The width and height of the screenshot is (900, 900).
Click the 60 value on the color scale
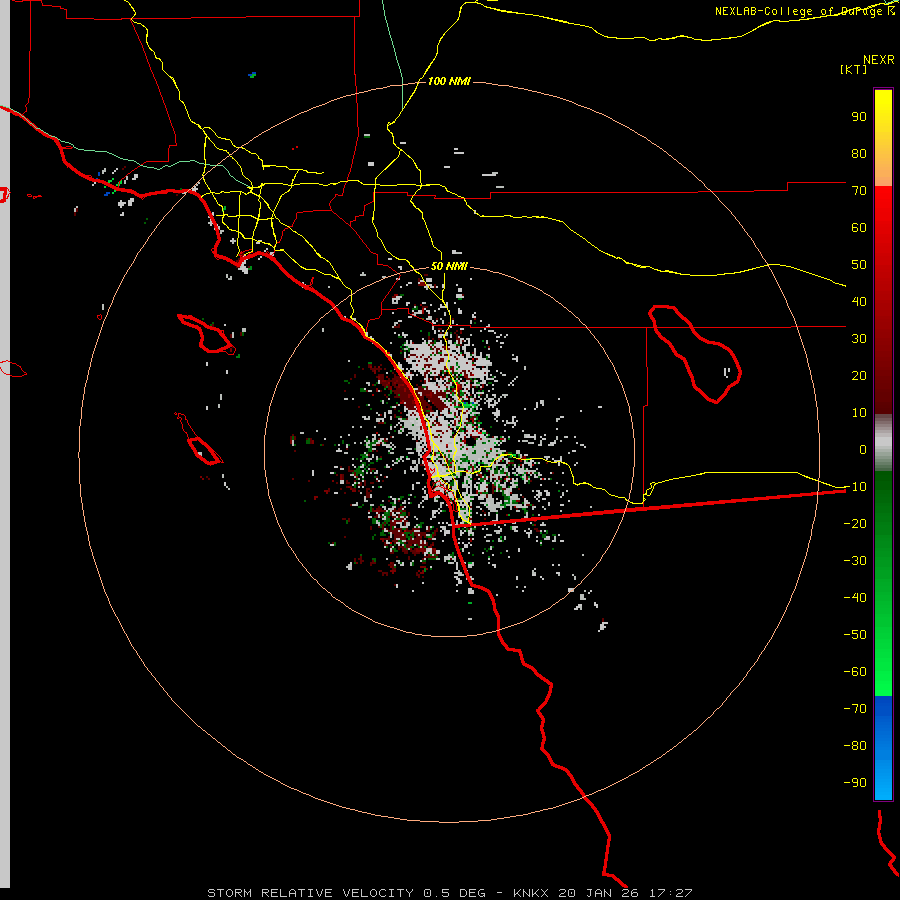pos(859,227)
